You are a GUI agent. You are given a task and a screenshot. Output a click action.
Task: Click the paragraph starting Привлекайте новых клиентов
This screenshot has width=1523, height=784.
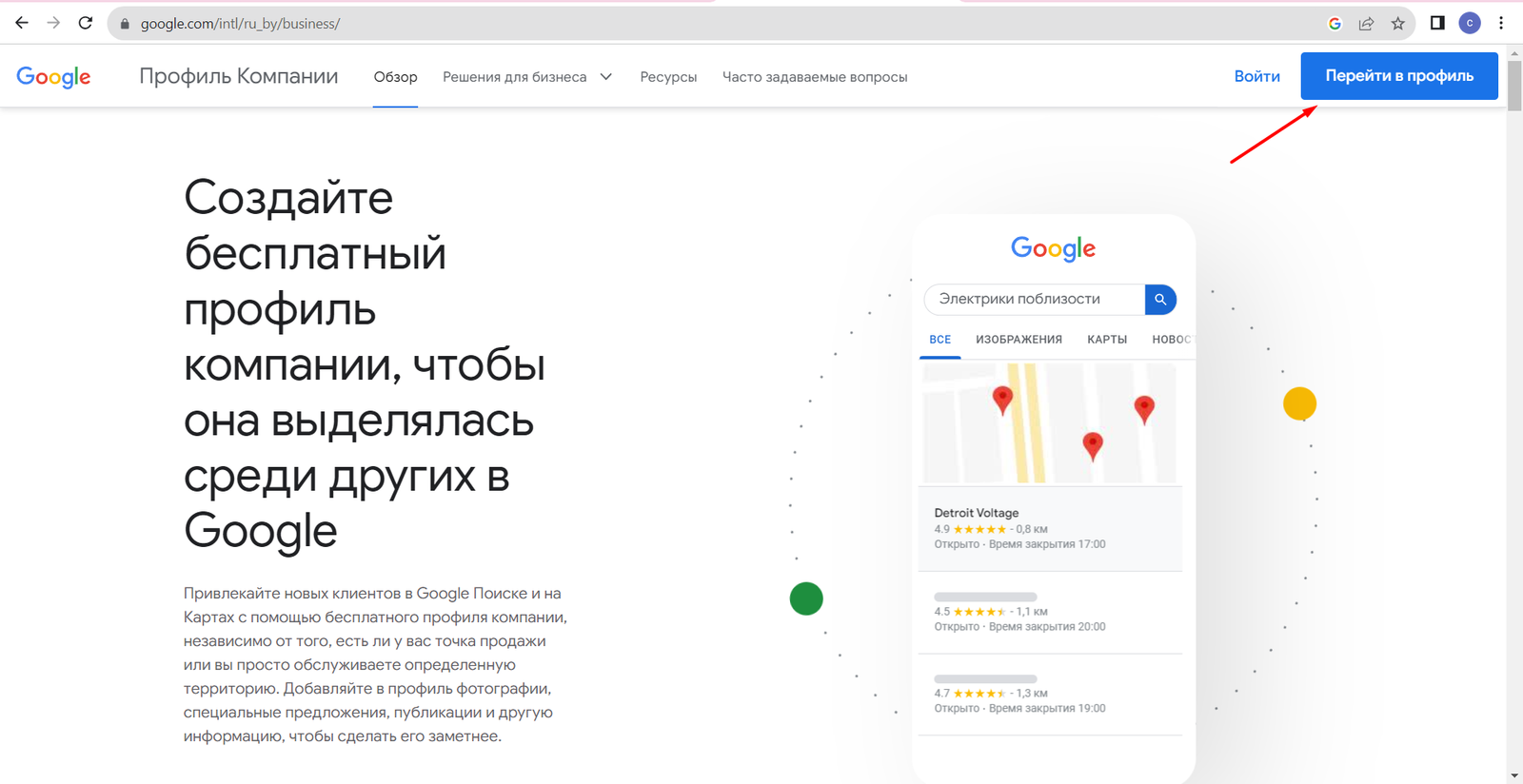click(375, 664)
